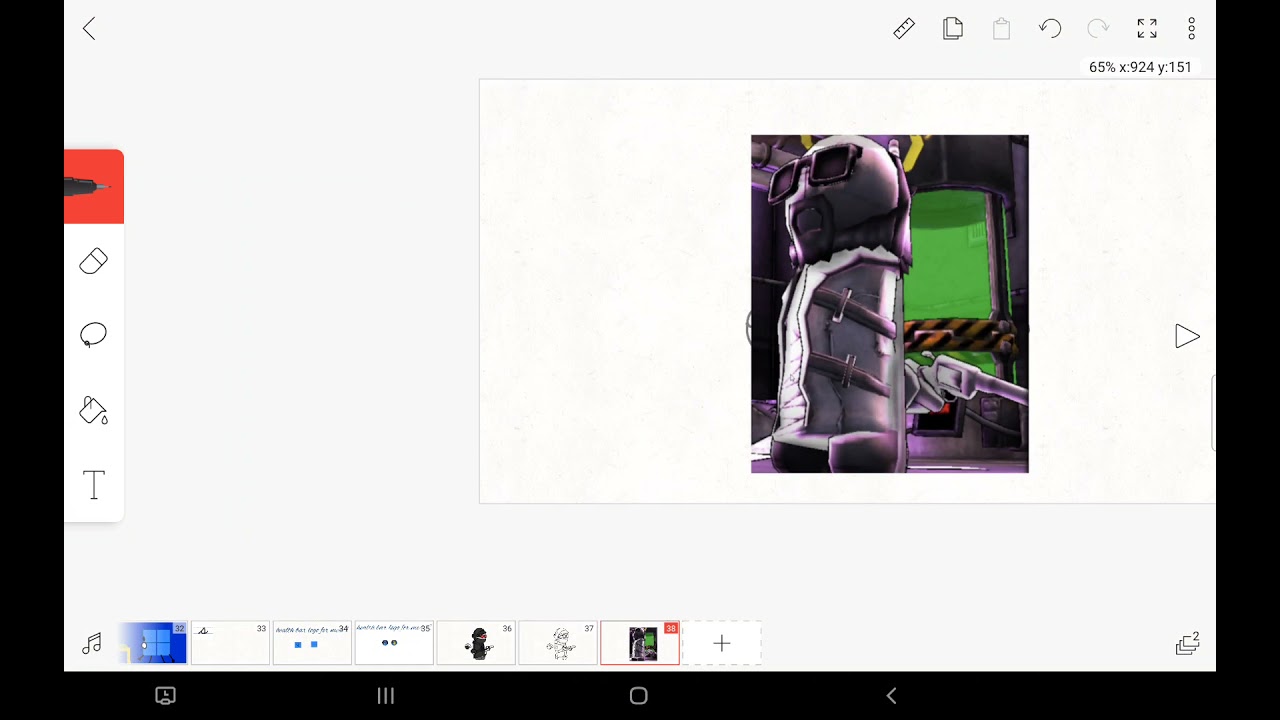Select frame 35 thumbnail
This screenshot has height=720, width=1280.
[x=394, y=643]
